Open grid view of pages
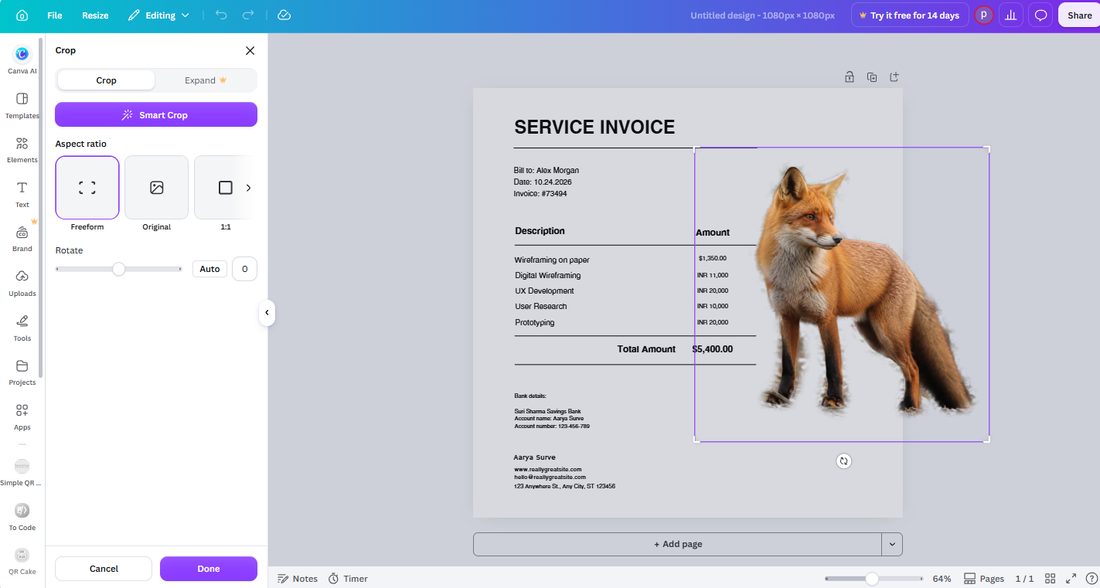This screenshot has height=588, width=1100. [x=1050, y=579]
